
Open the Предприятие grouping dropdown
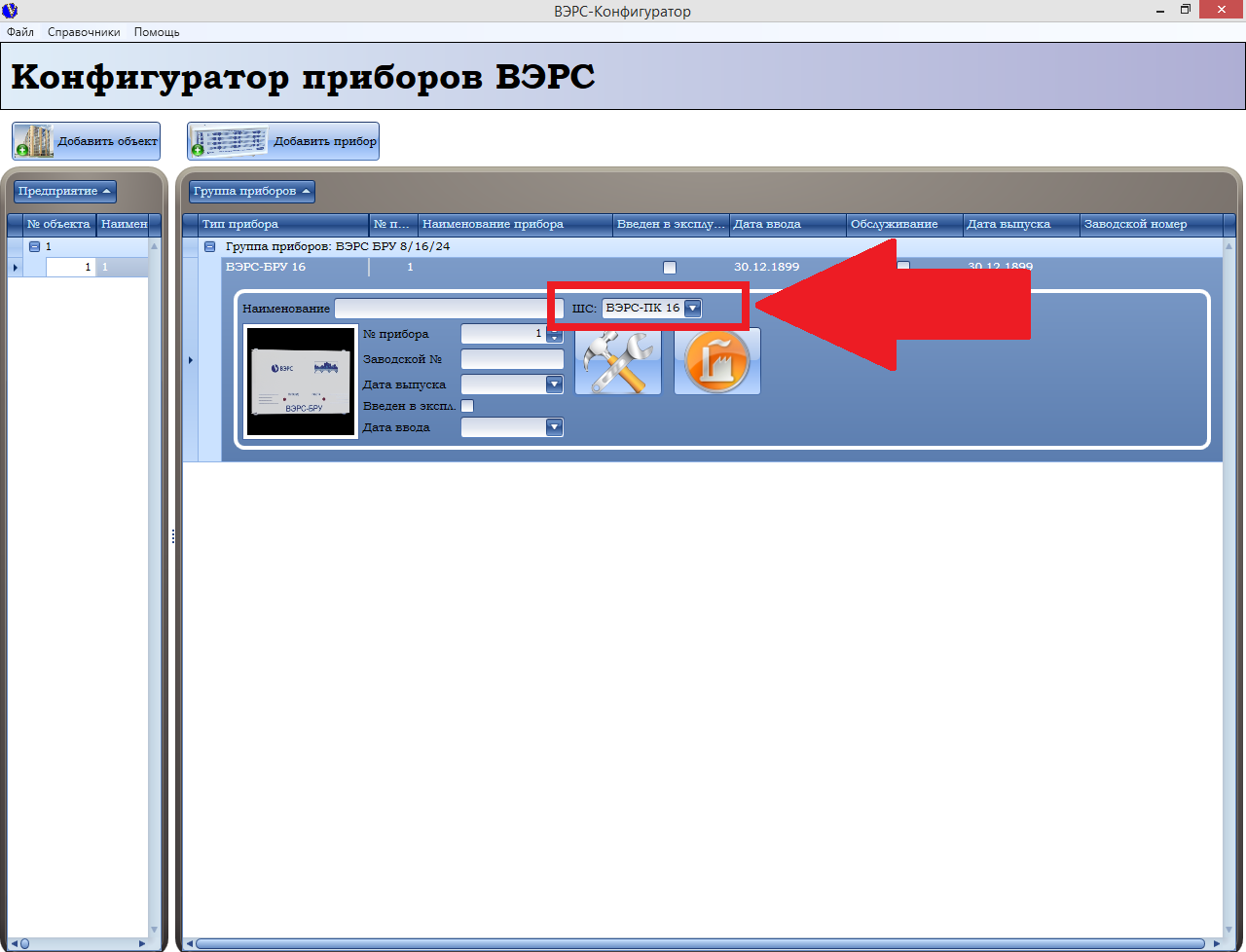pos(65,192)
